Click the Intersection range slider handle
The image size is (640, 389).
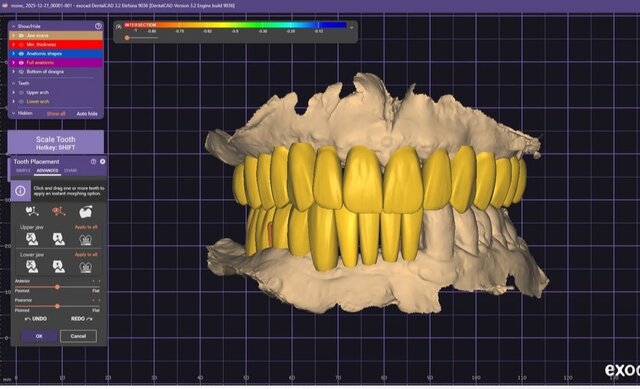(127, 38)
